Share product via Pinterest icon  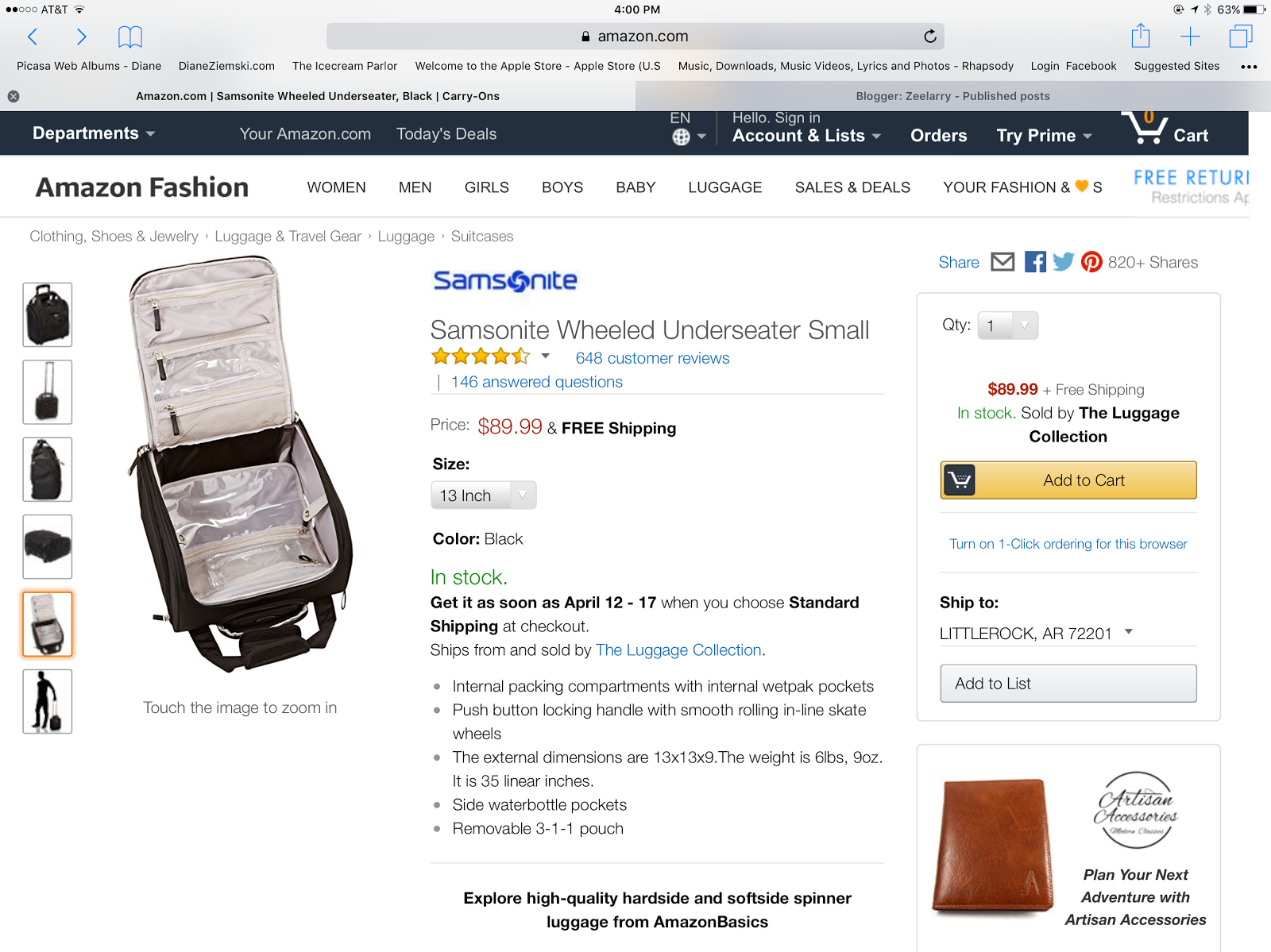pos(1091,262)
